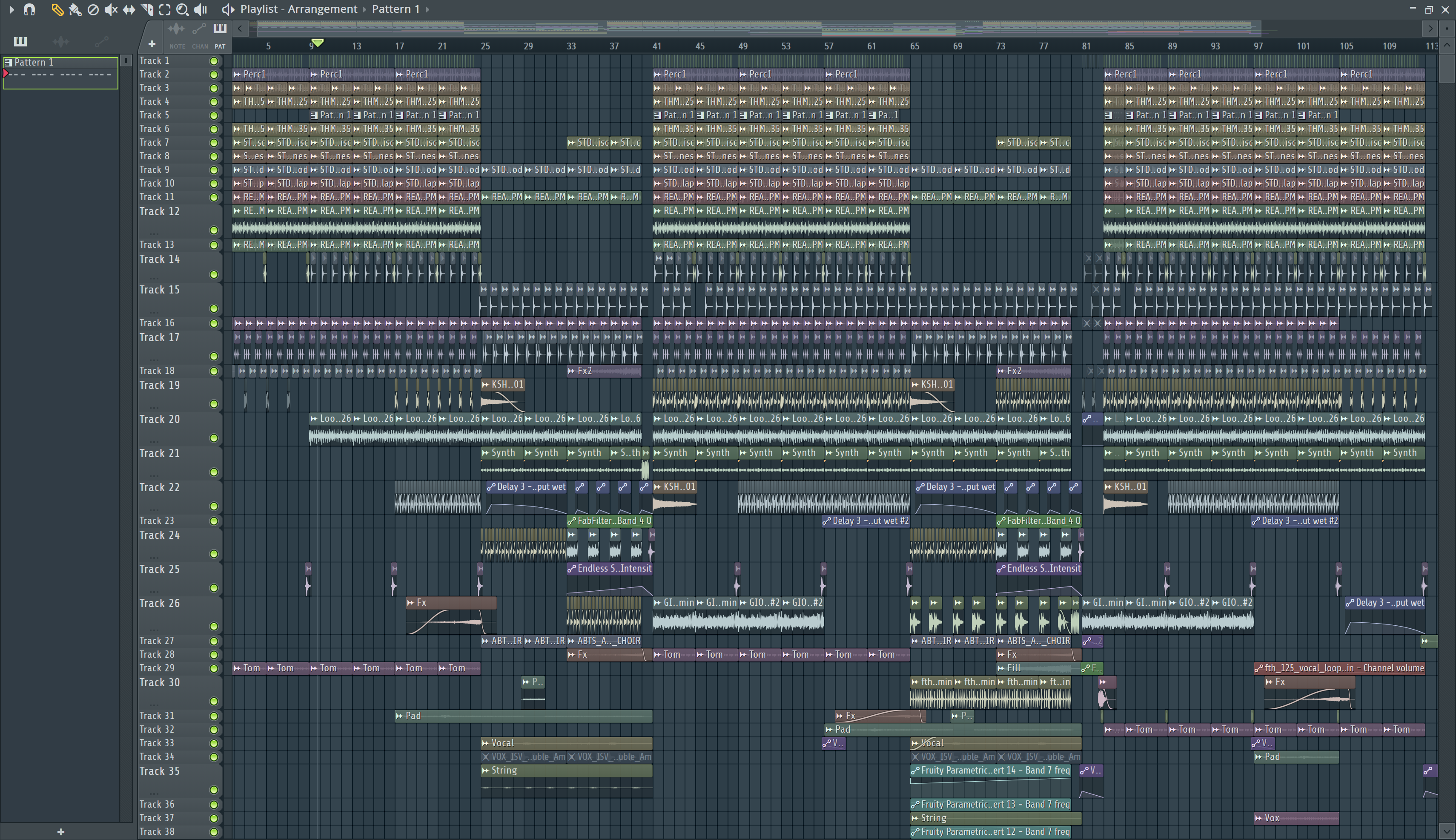1456x840 pixels.
Task: Open clip menu icon of Vocal clip on Track 33
Action: [485, 743]
